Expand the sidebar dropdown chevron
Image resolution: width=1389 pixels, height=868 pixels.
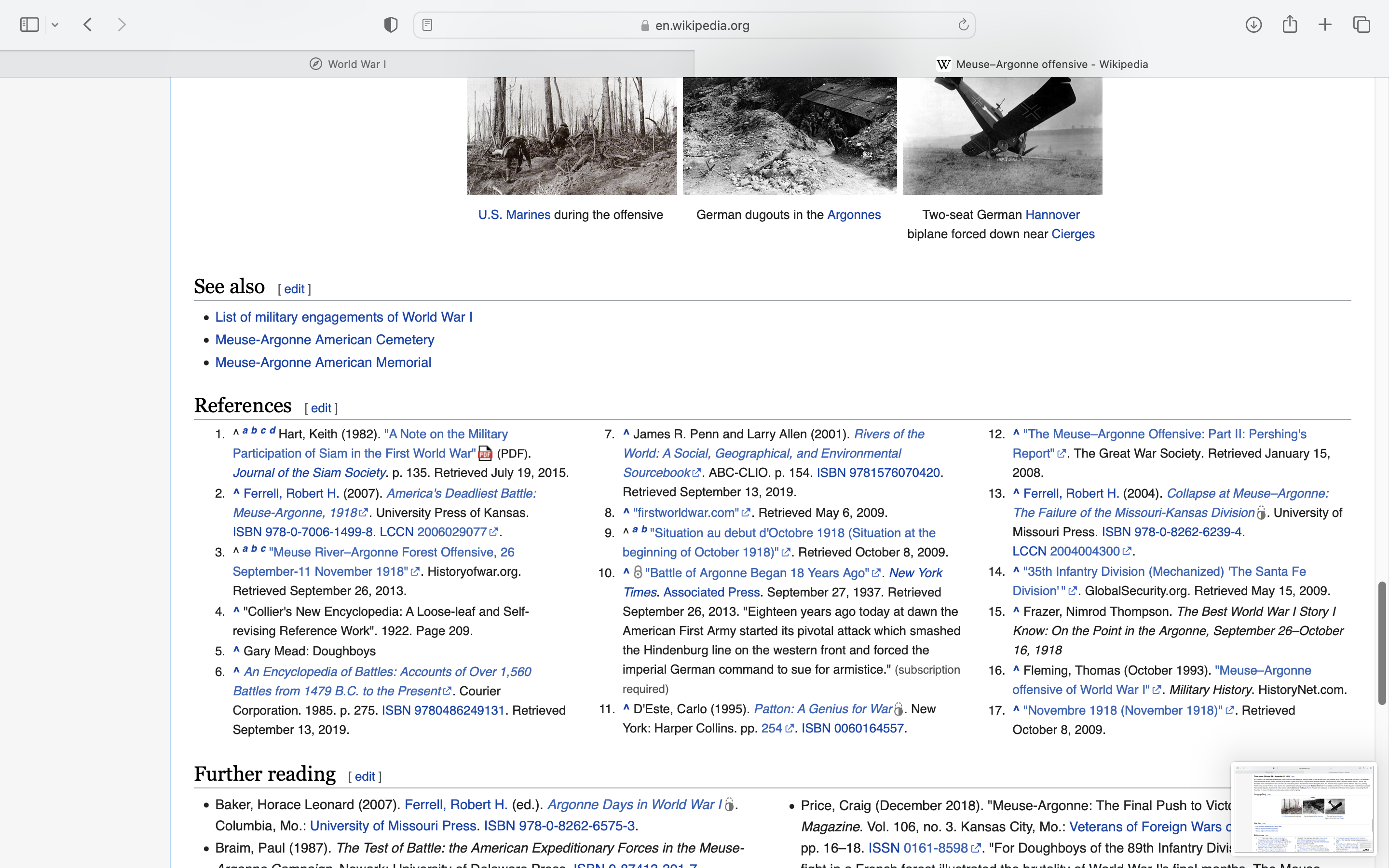(55, 25)
